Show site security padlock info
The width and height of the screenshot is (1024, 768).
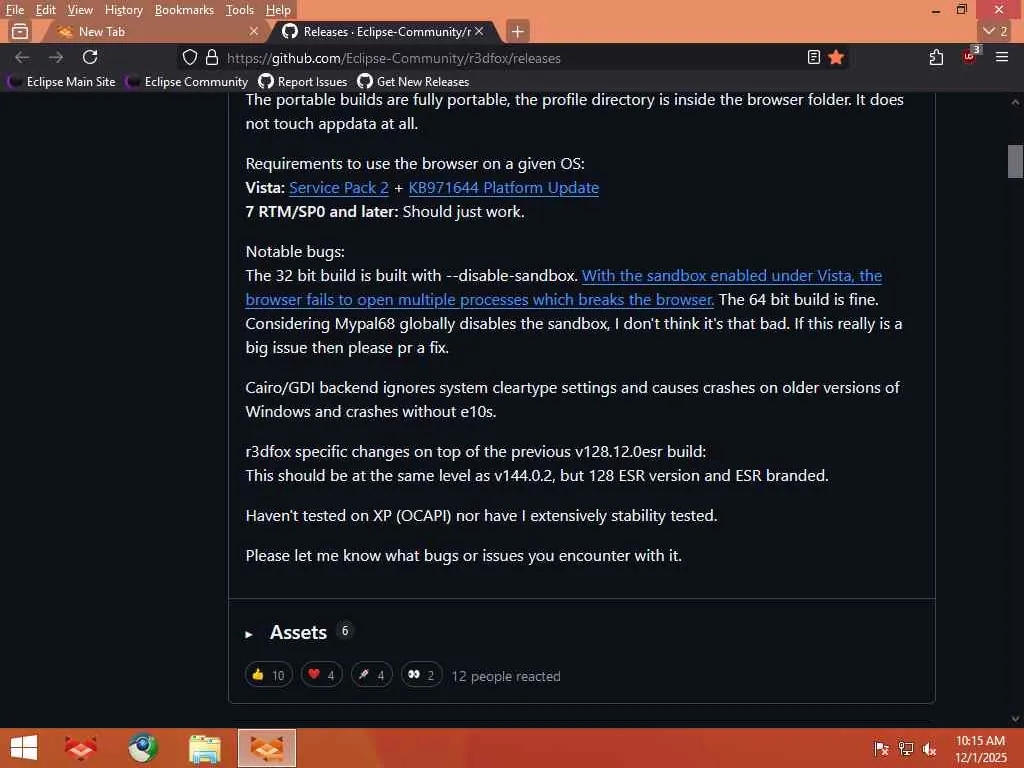point(212,57)
